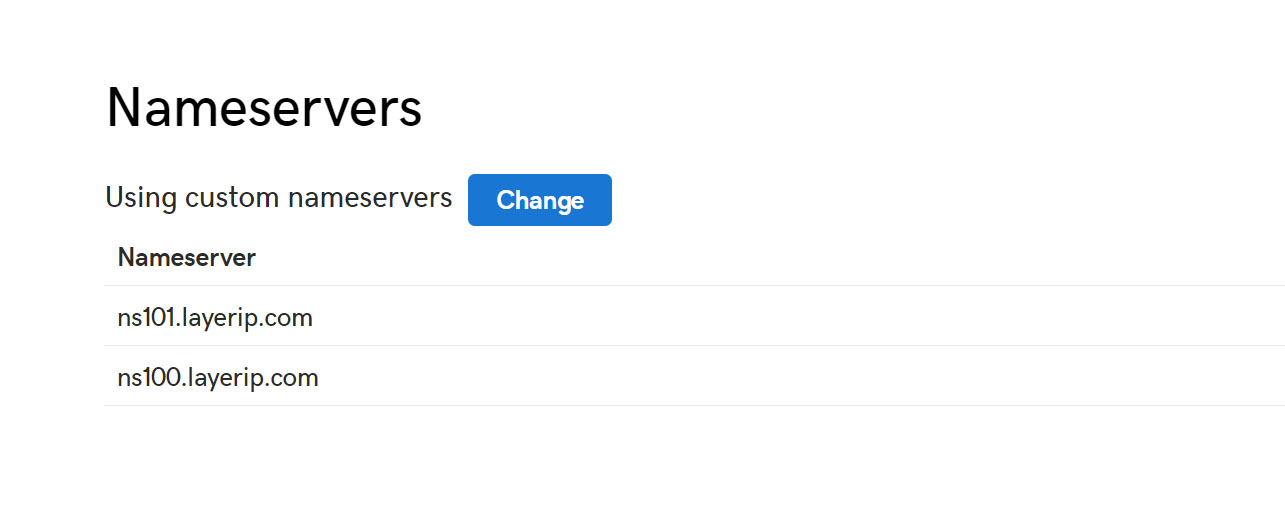The width and height of the screenshot is (1285, 508).
Task: Click the large Nameservers title text
Action: coord(264,108)
